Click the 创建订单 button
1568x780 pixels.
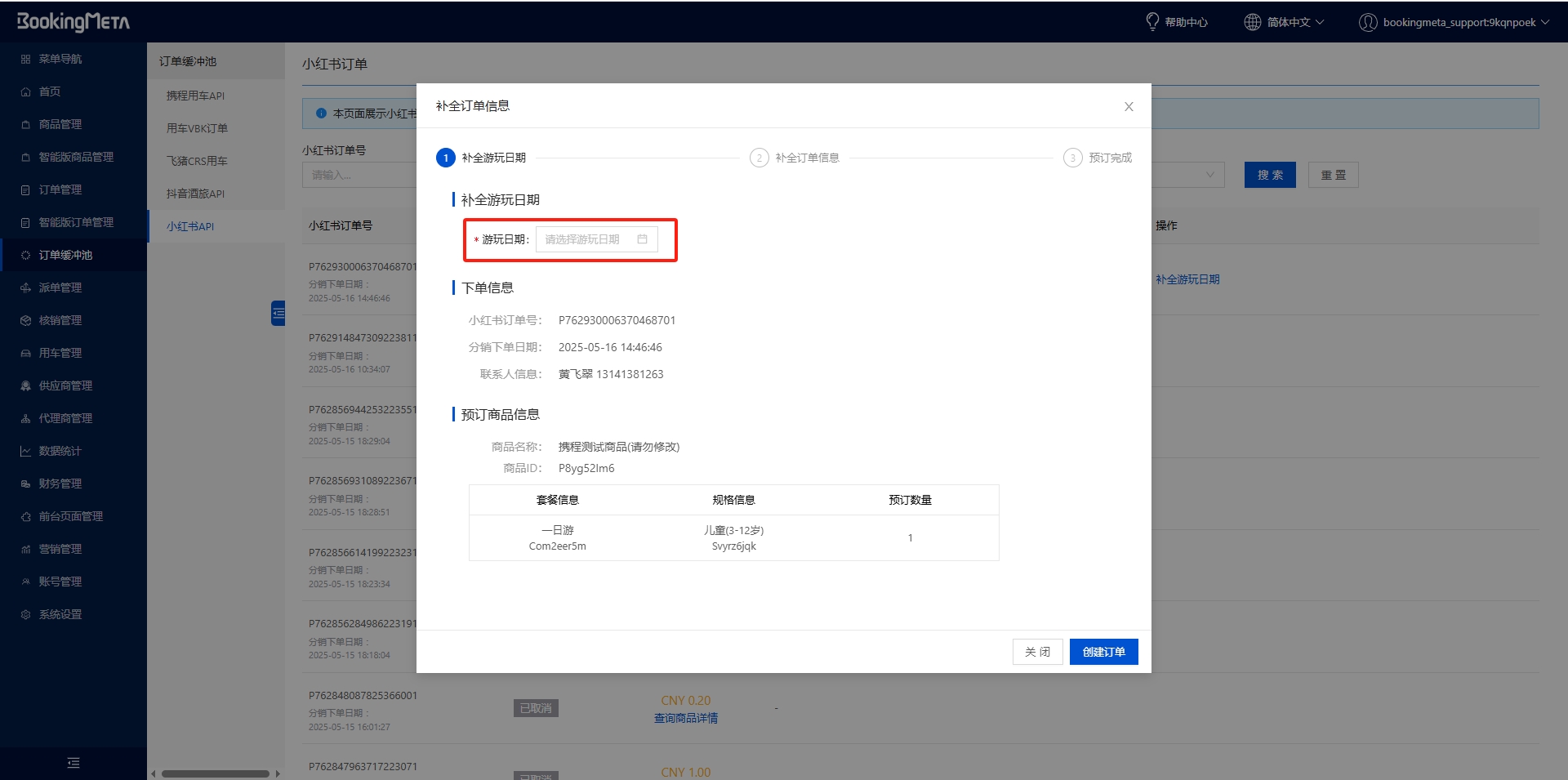[x=1103, y=652]
